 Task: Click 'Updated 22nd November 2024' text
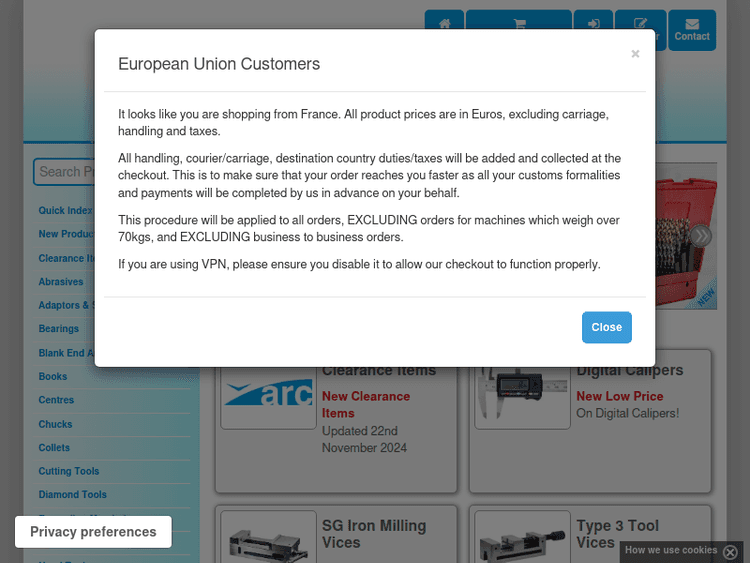(x=364, y=439)
